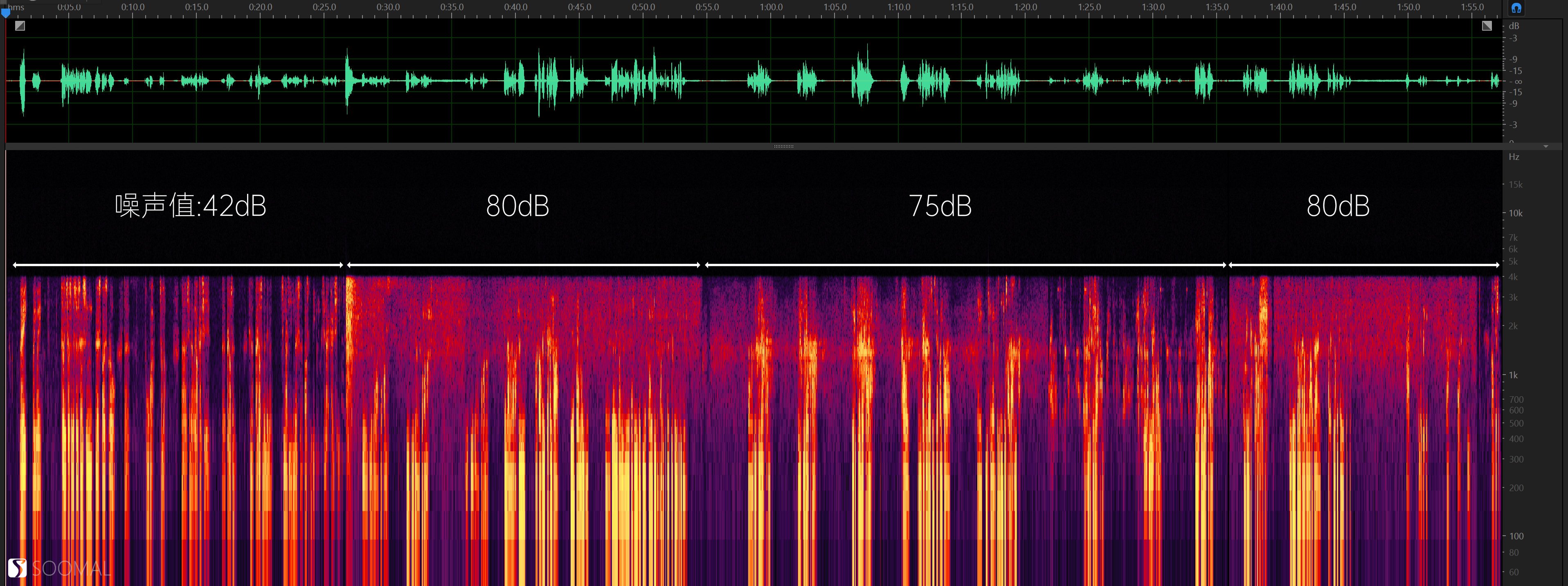
Task: Click the infinity mark on dB scale
Action: pos(1517,81)
